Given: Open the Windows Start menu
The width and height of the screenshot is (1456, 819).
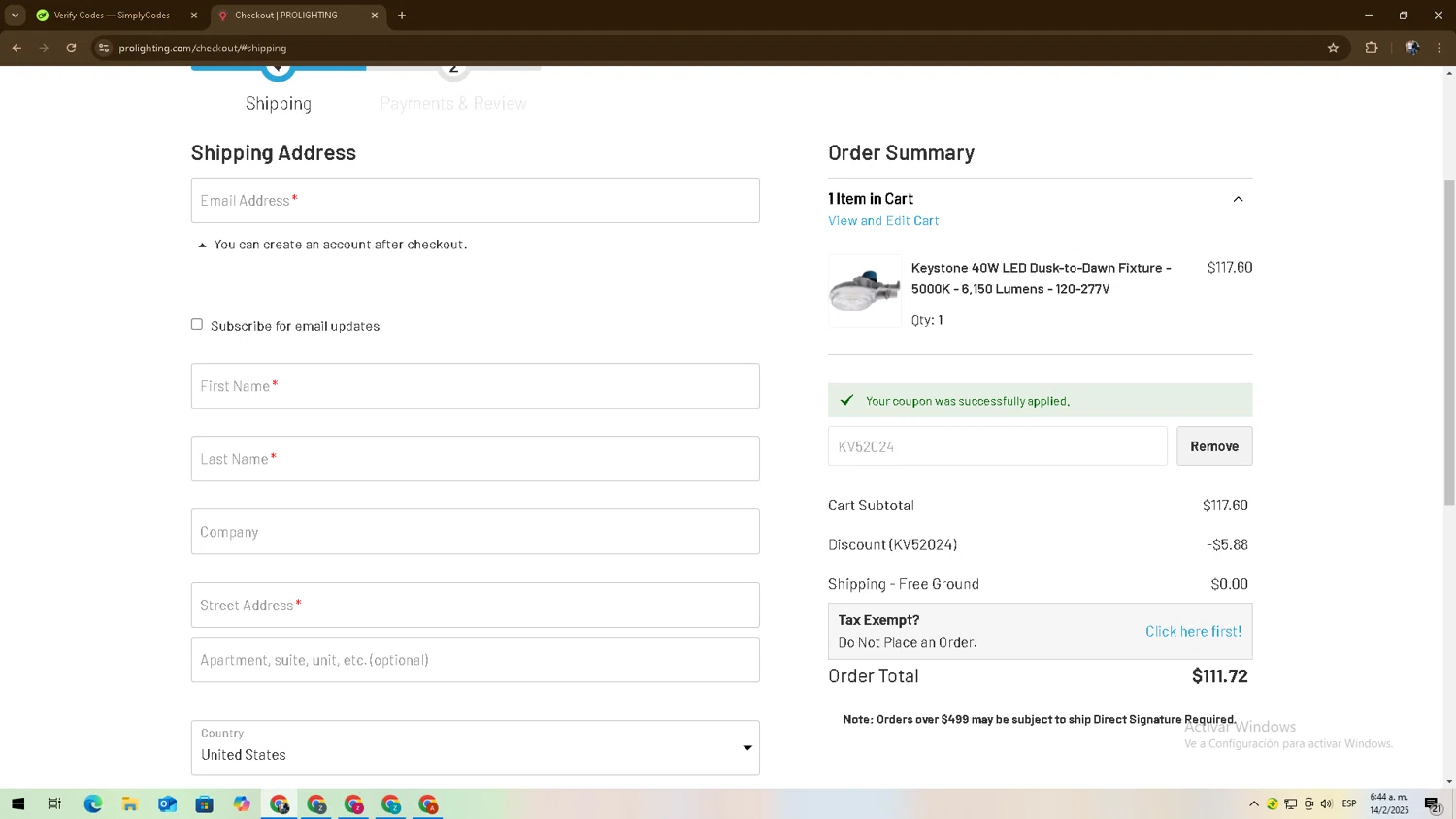Looking at the screenshot, I should 17,804.
